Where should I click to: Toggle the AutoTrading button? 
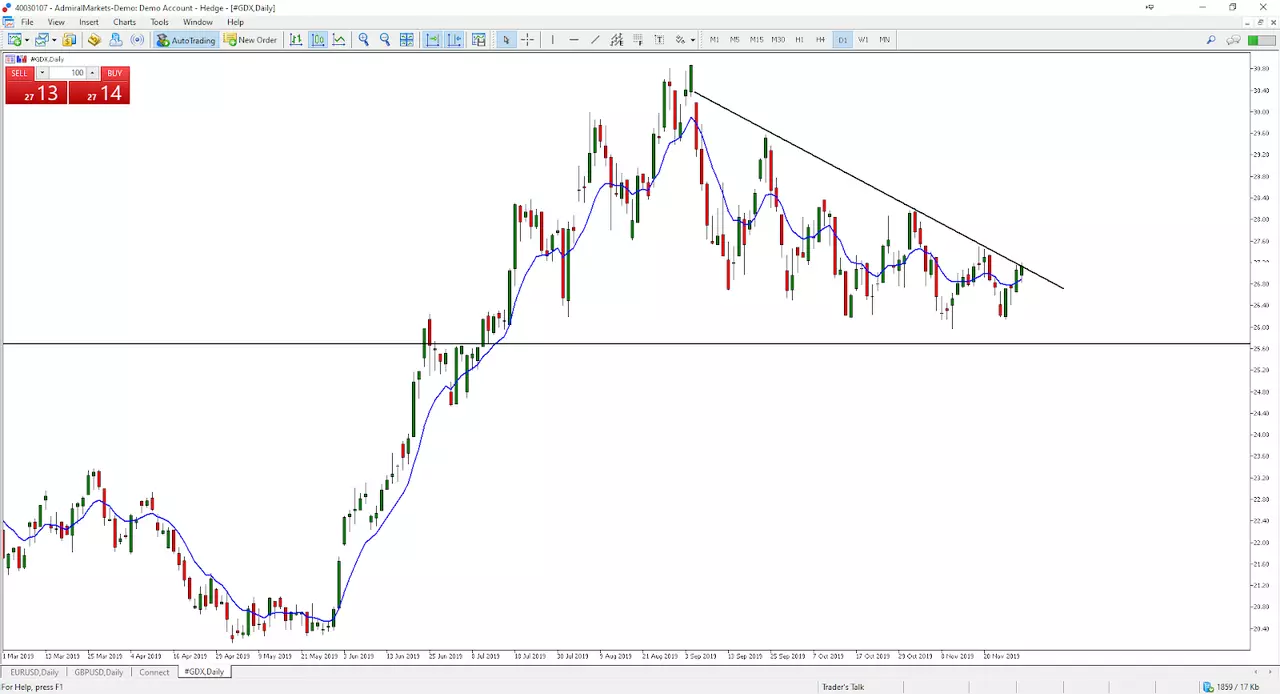point(186,40)
